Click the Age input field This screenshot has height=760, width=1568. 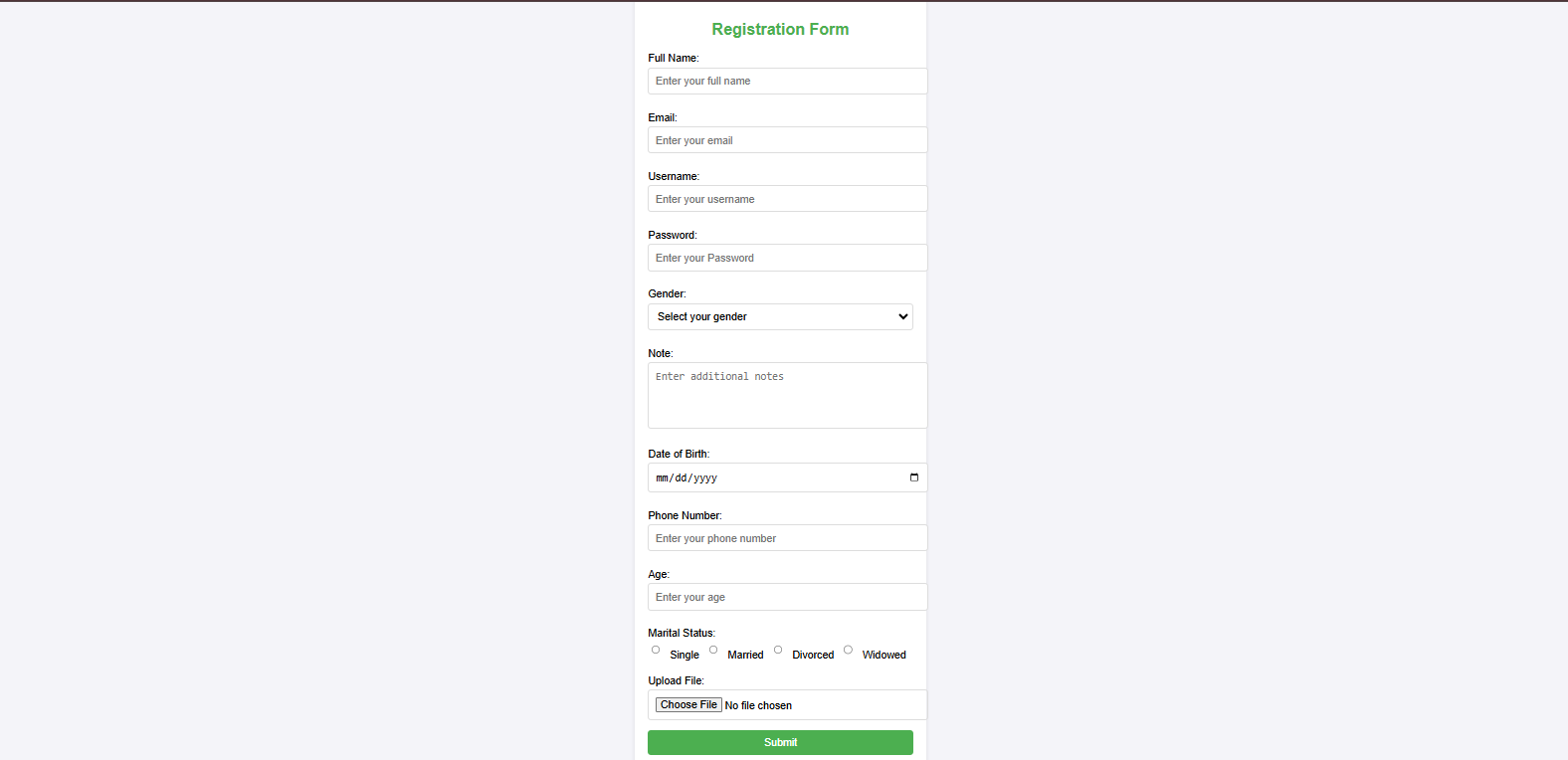pos(787,597)
